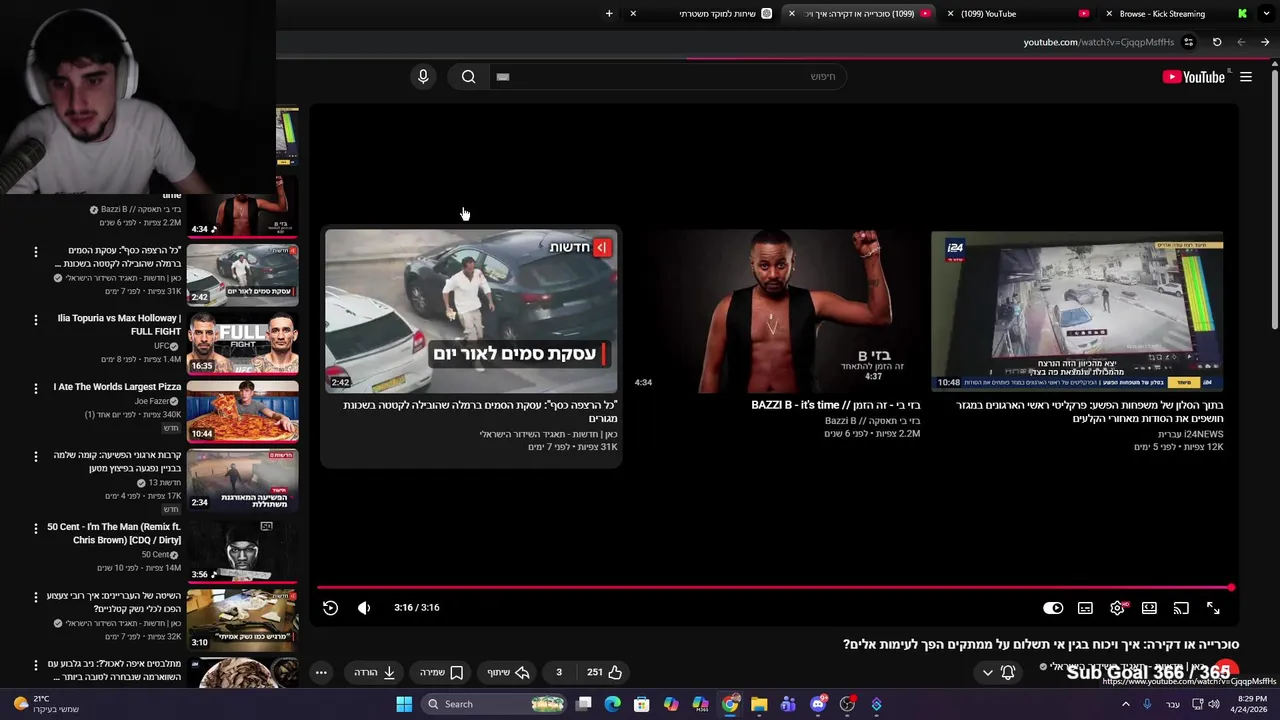
Task: Mute the video with the volume icon
Action: (x=364, y=608)
